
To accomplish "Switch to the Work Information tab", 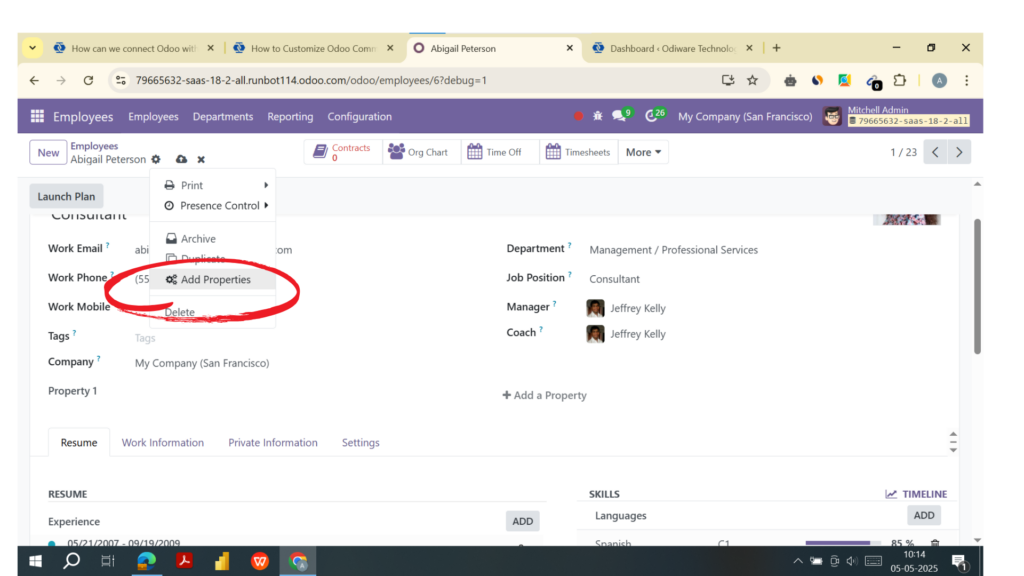I will pyautogui.click(x=162, y=442).
